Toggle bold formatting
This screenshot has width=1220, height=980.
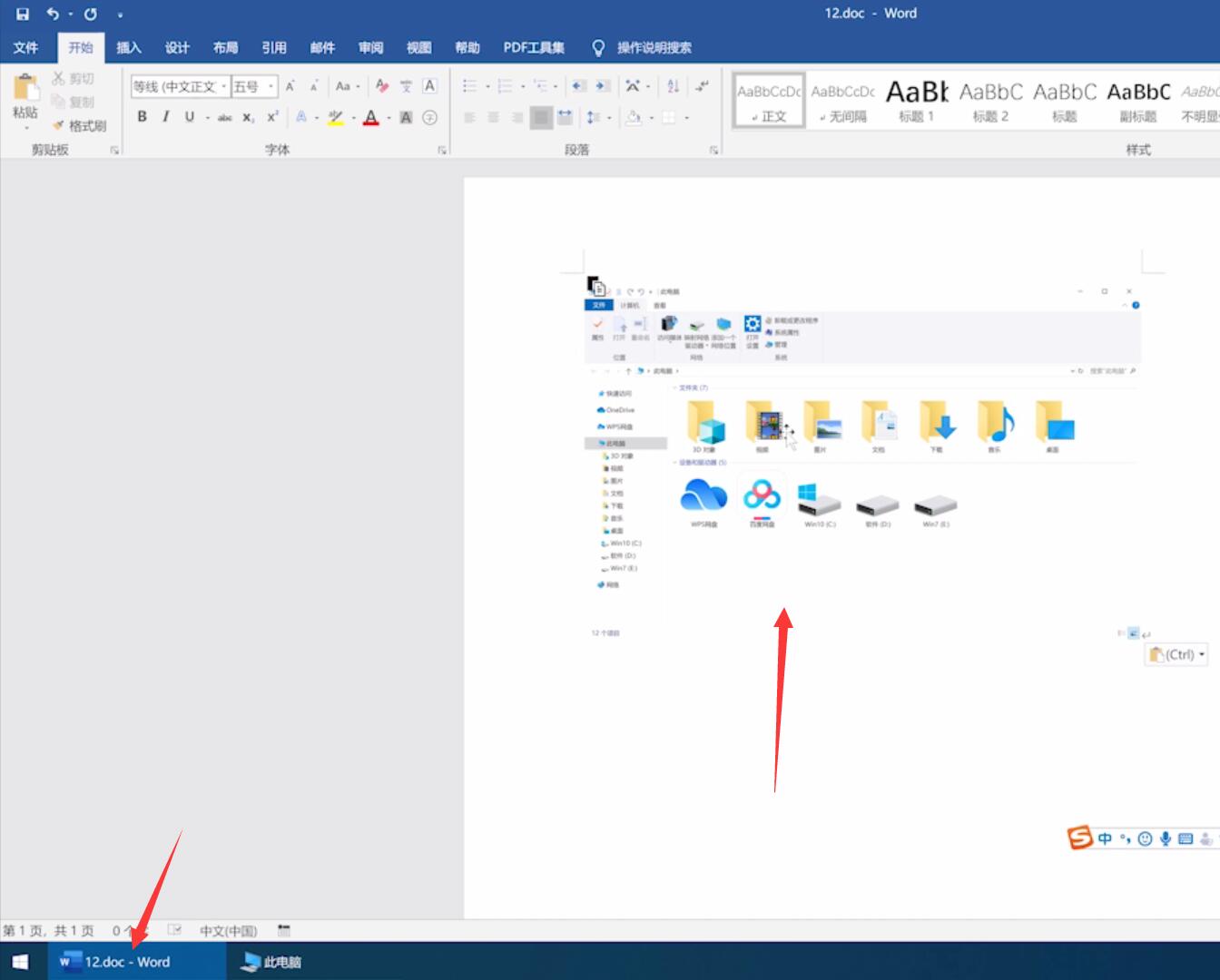[x=142, y=117]
